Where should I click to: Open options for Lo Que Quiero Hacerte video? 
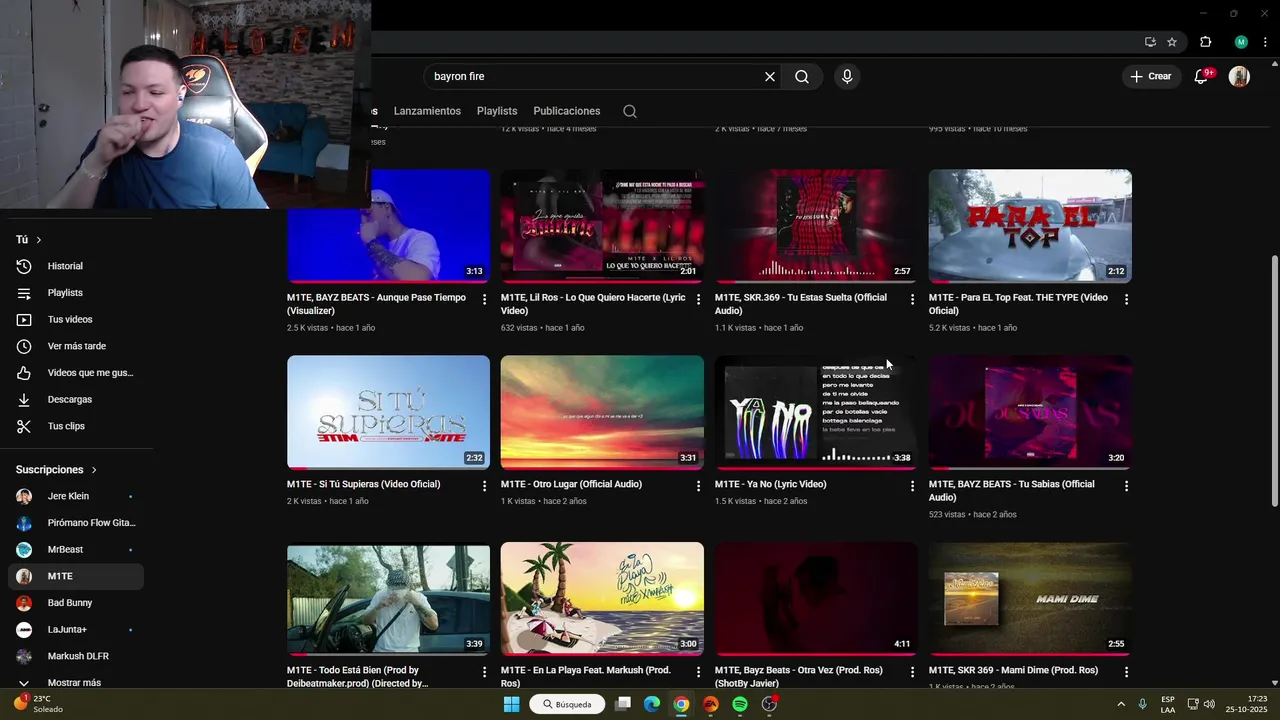click(699, 299)
